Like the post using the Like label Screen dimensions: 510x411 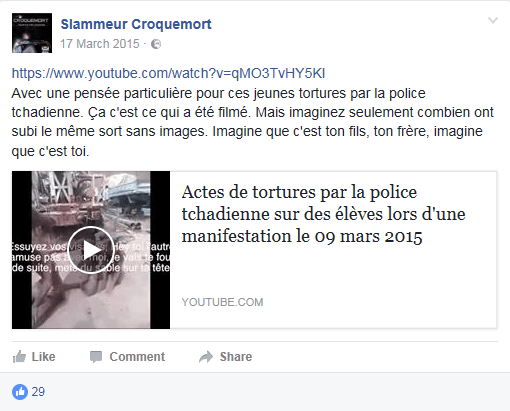[43, 357]
